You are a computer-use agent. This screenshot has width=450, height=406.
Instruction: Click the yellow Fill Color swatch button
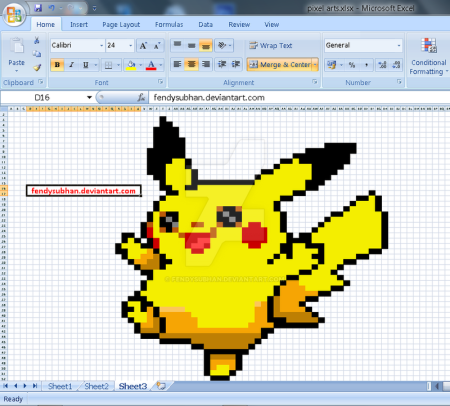click(131, 65)
